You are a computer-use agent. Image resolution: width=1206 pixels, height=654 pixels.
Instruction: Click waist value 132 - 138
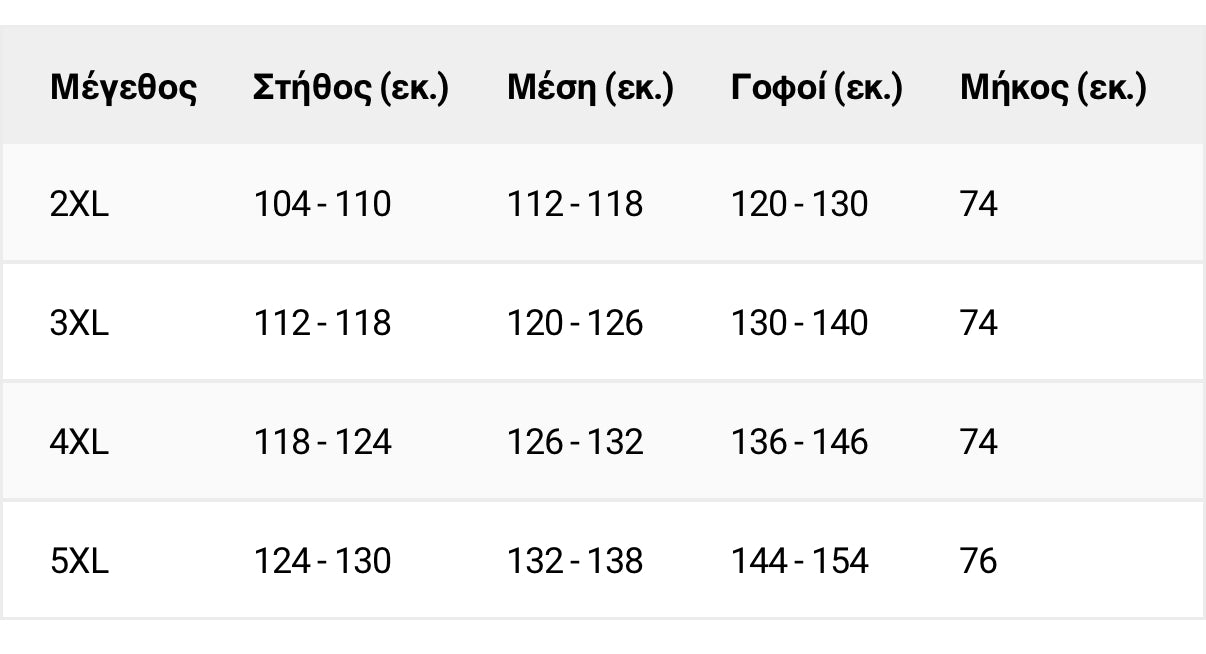pyautogui.click(x=575, y=561)
